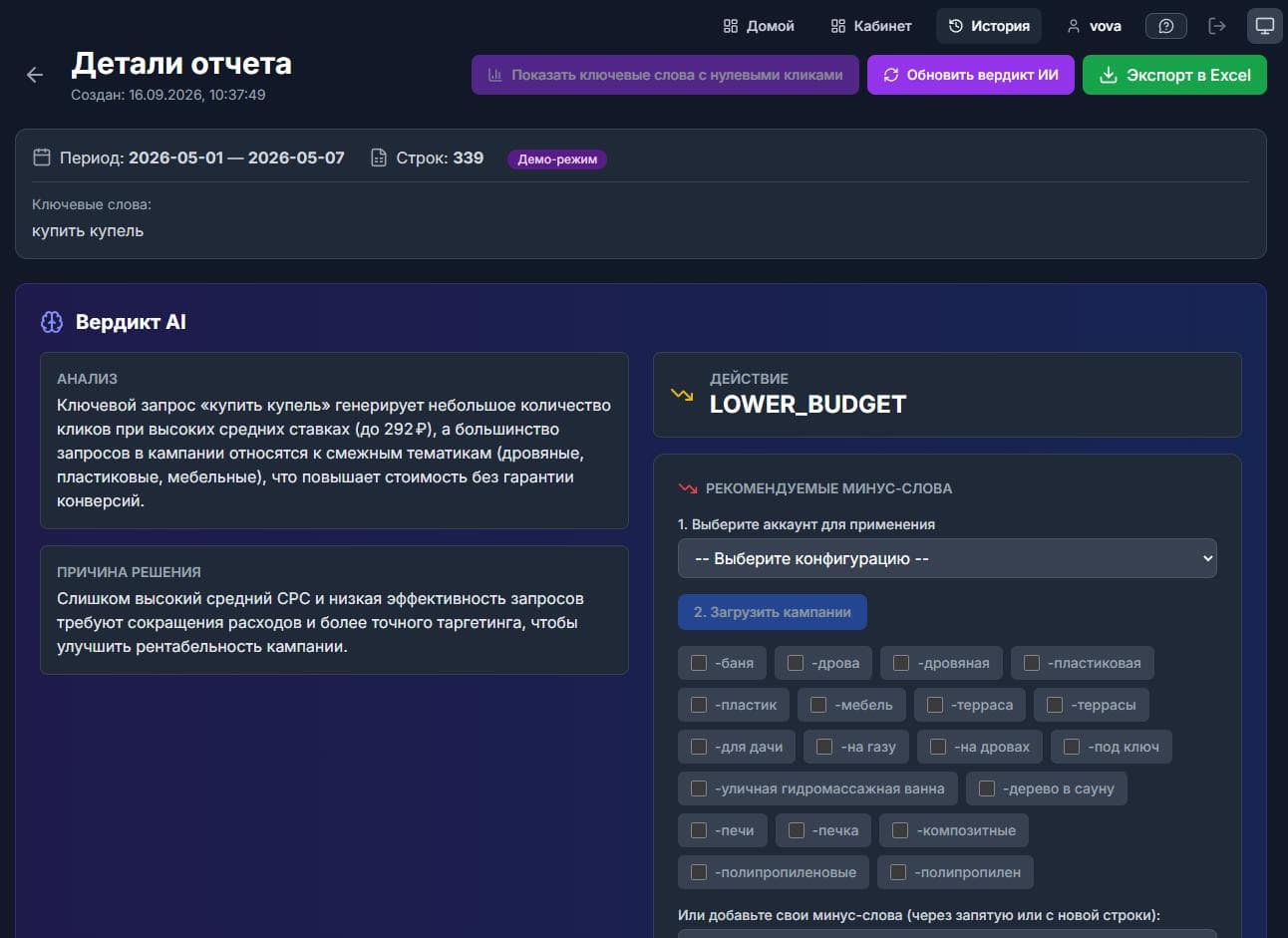Click the red trend icon near Рекомендуемые минус-слова
This screenshot has width=1288, height=938.
click(688, 488)
